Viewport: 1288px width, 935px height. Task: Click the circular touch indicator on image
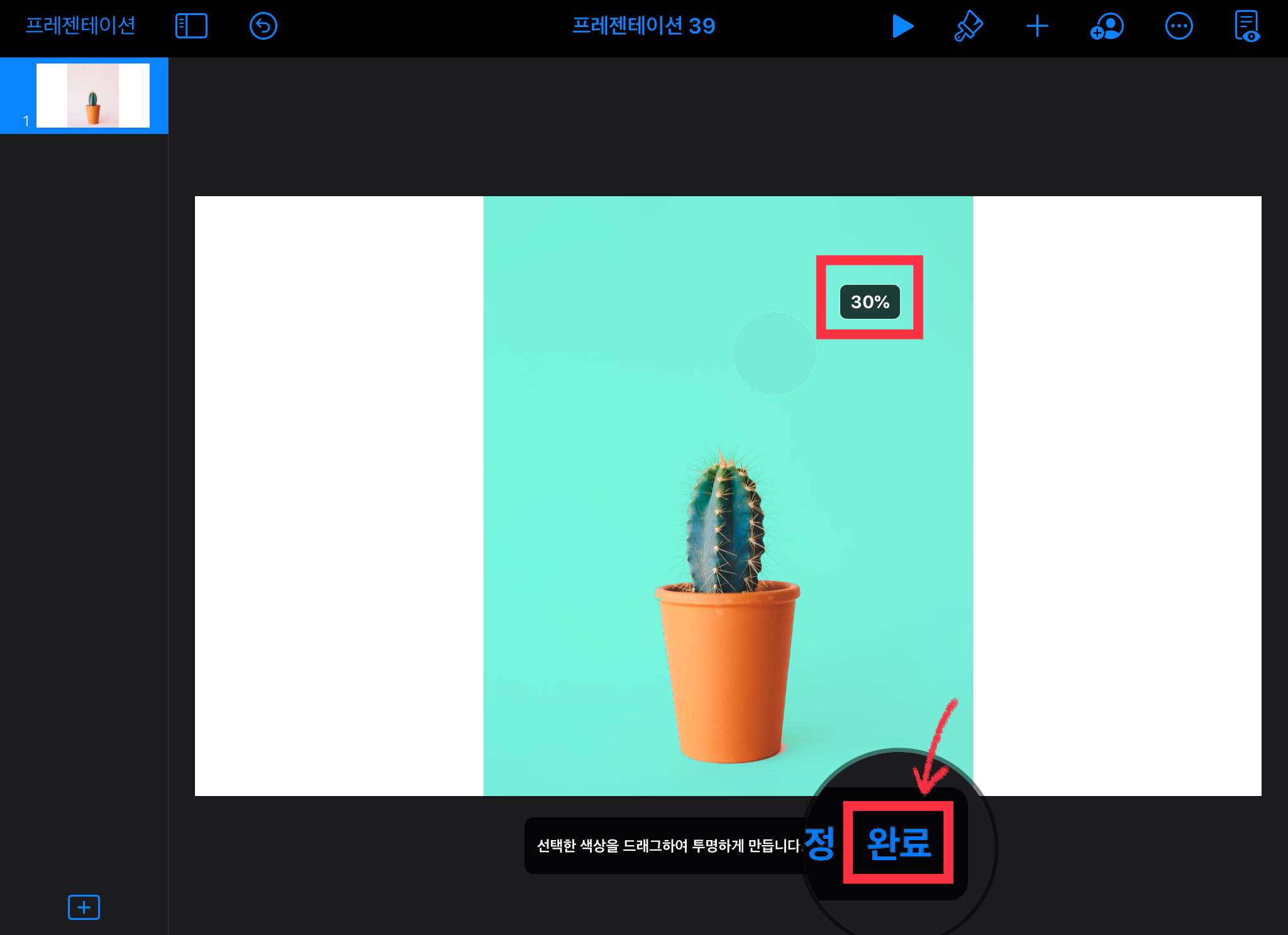point(774,353)
